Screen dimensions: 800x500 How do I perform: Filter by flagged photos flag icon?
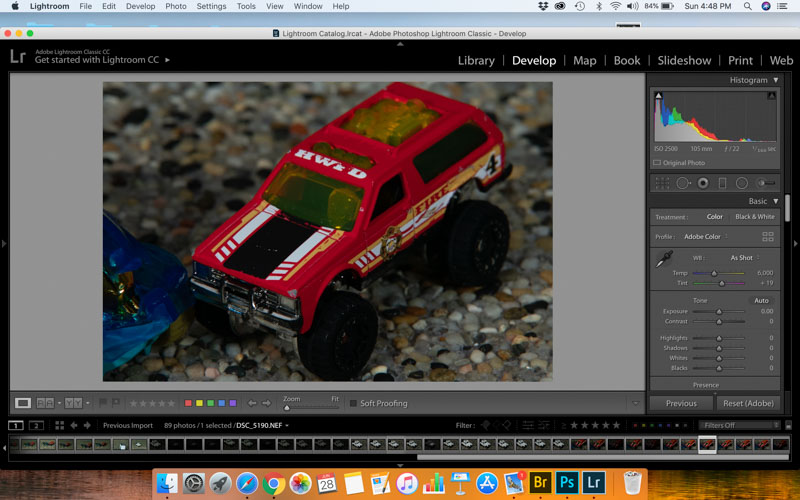click(486, 425)
